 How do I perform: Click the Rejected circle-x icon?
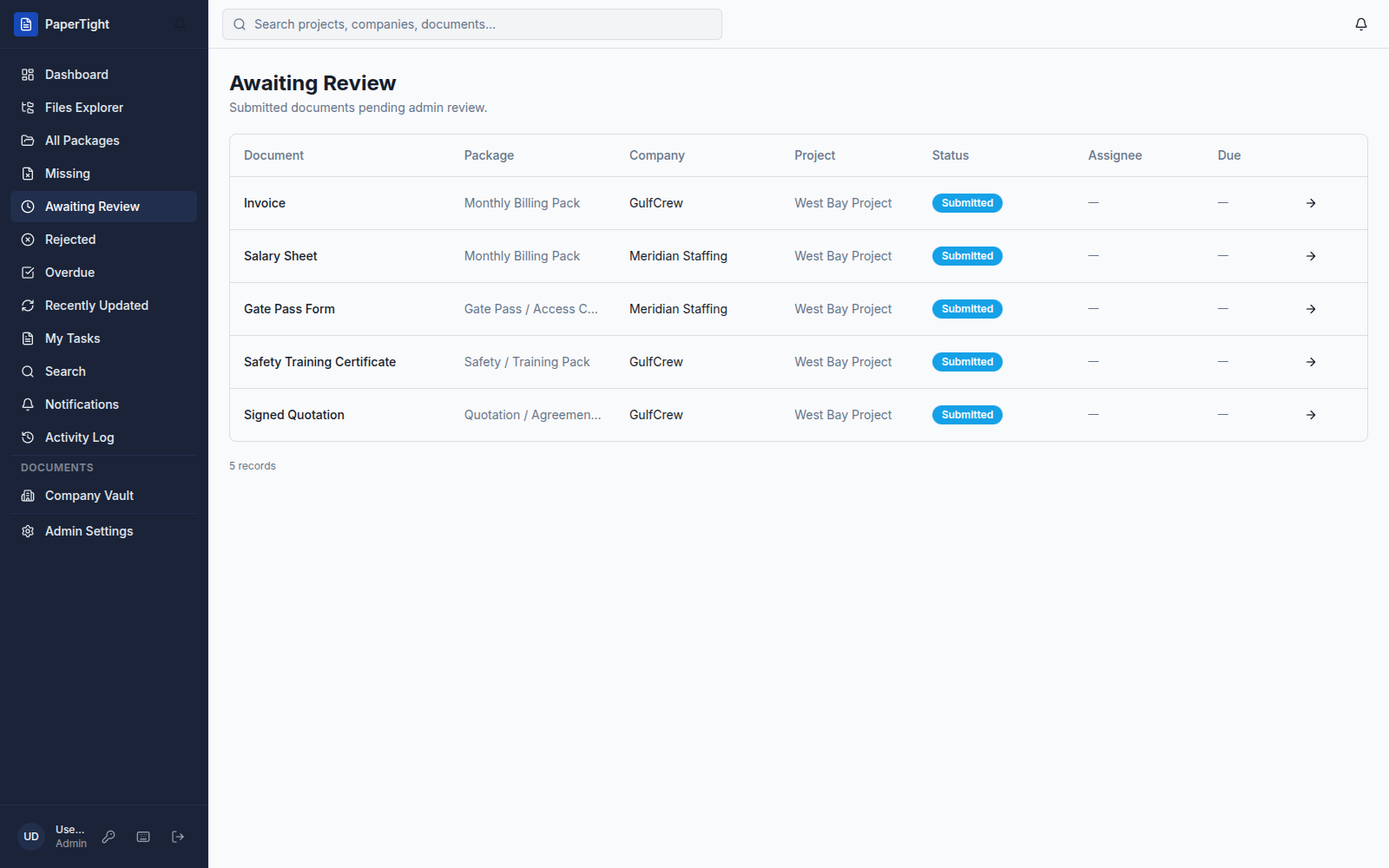(28, 240)
